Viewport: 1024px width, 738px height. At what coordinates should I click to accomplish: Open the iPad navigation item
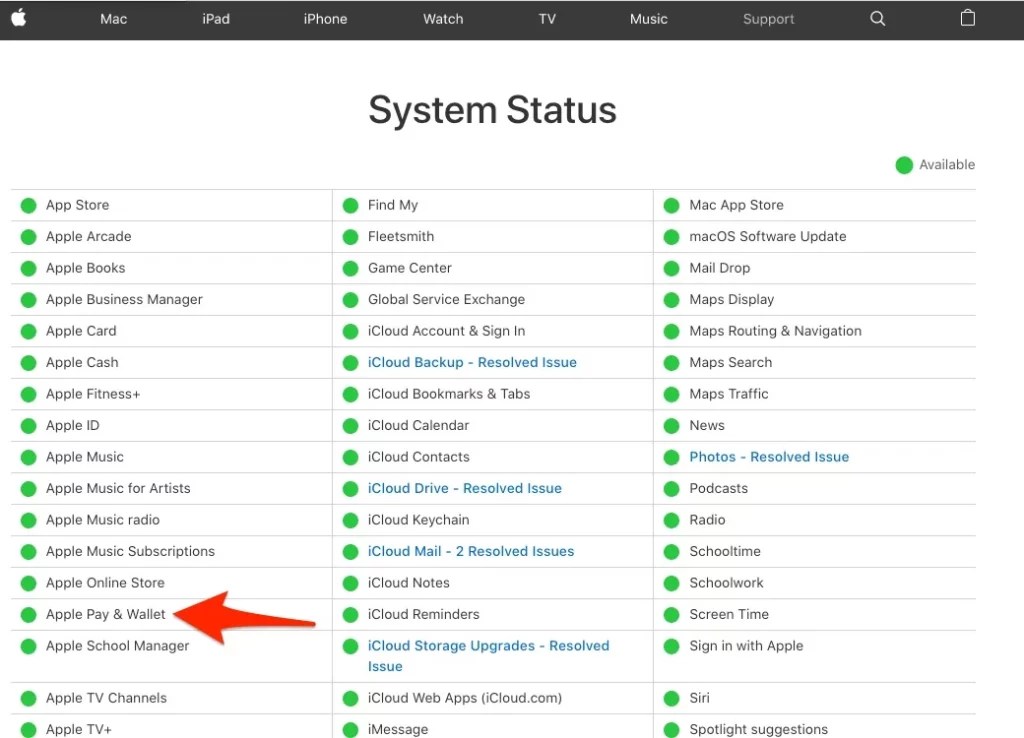tap(216, 19)
